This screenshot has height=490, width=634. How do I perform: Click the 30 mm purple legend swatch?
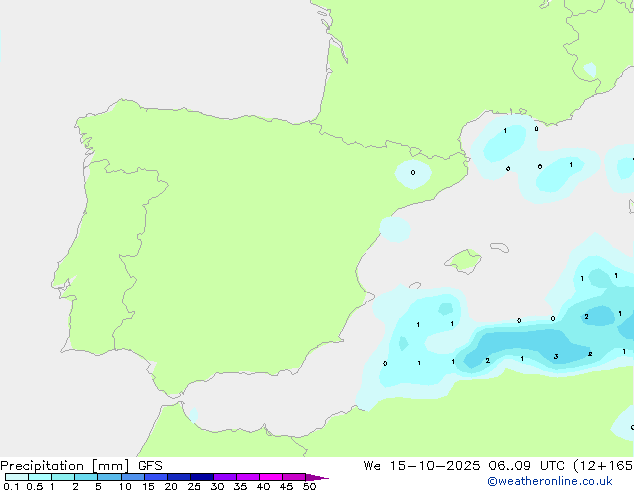pyautogui.click(x=225, y=477)
